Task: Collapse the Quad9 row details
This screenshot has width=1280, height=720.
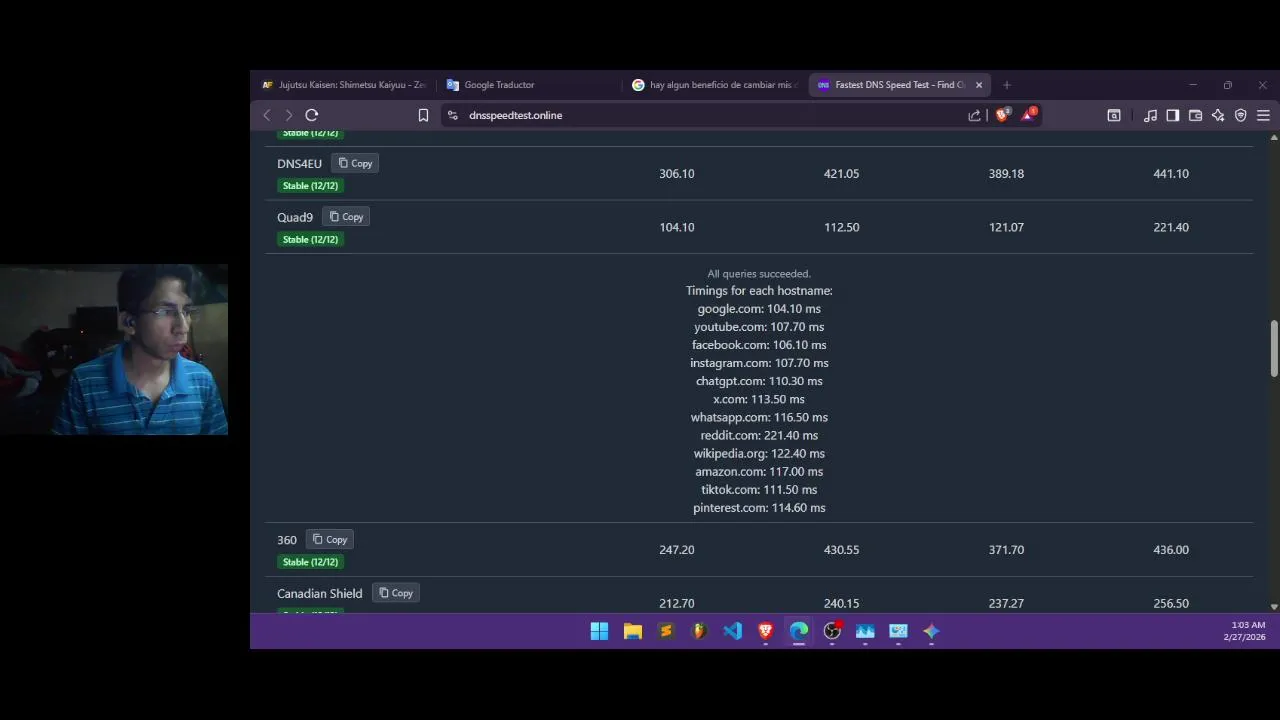Action: pos(759,227)
